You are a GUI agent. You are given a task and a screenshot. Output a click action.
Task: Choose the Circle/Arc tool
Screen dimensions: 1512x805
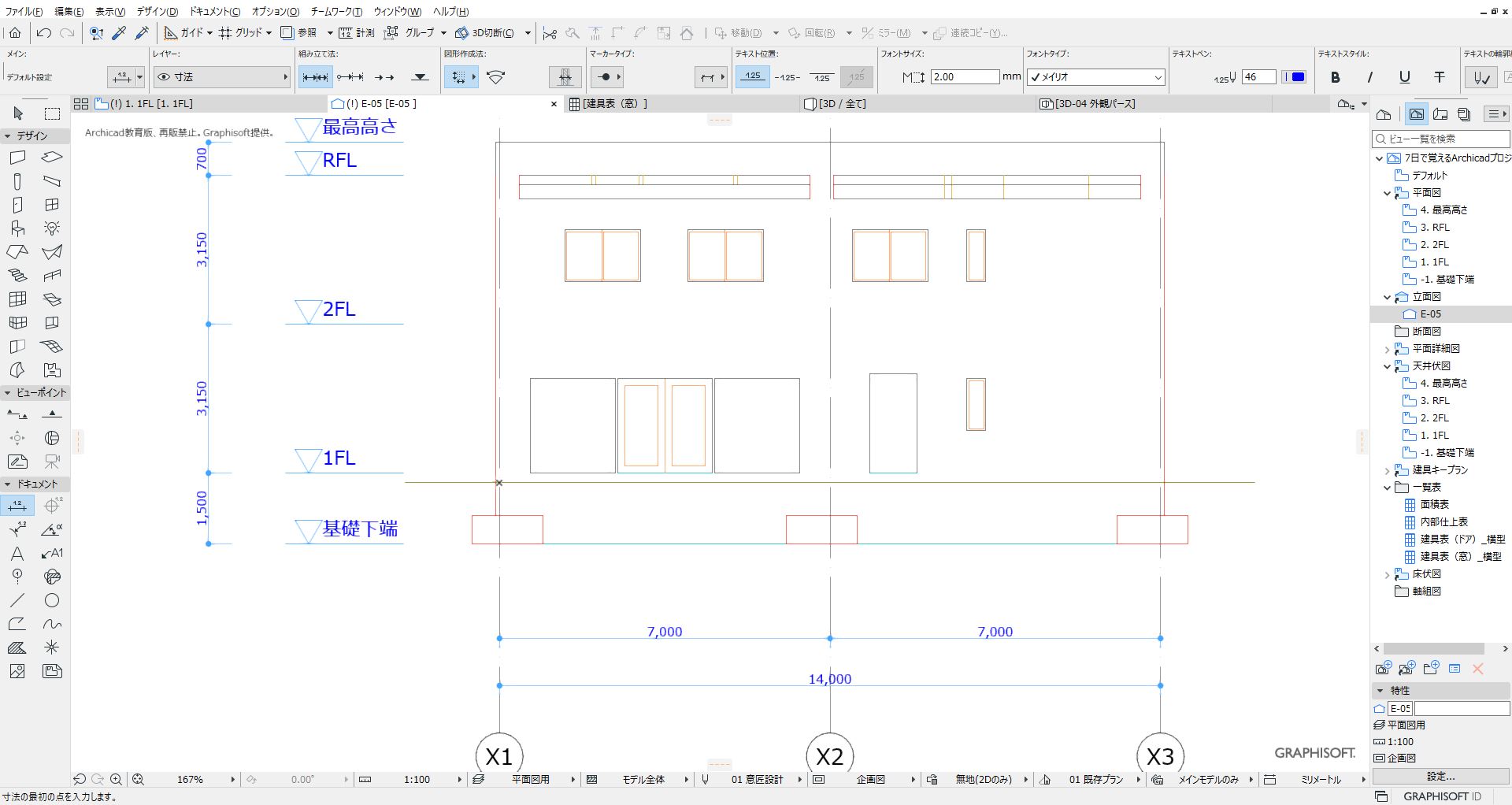point(52,601)
